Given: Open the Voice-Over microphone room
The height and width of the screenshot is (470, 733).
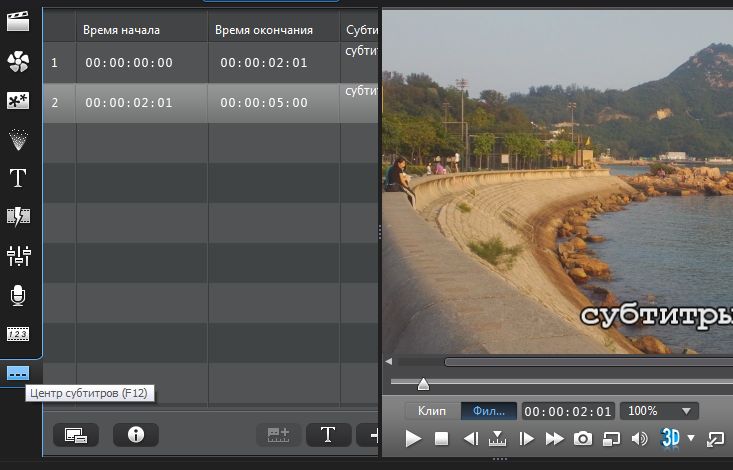Looking at the screenshot, I should [x=18, y=295].
